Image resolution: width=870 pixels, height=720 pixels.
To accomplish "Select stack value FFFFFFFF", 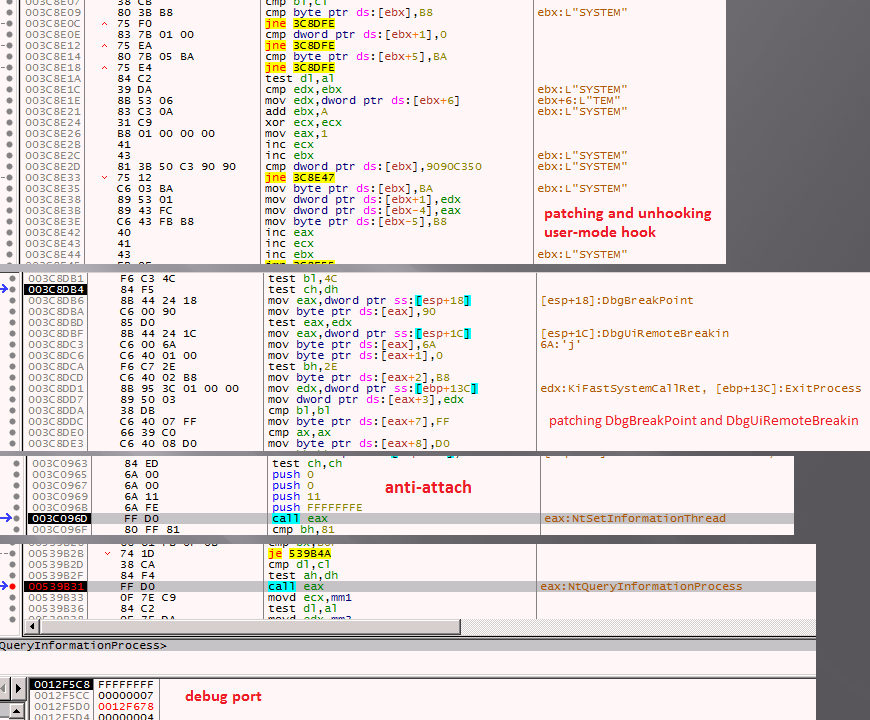I will (x=126, y=684).
